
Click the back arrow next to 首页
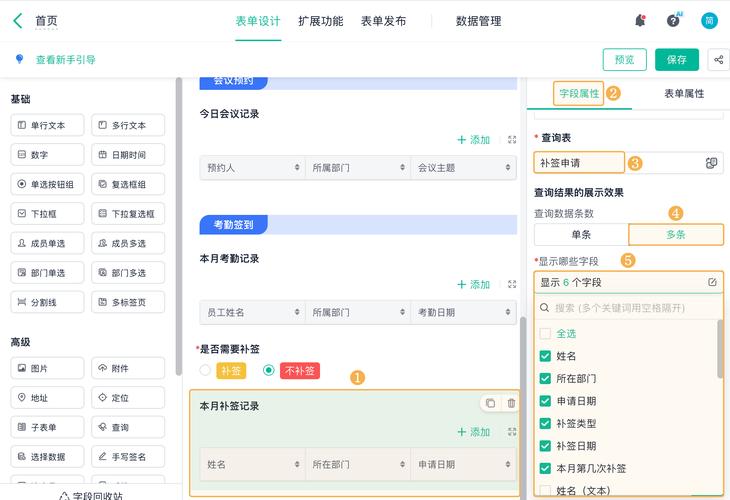[18, 21]
